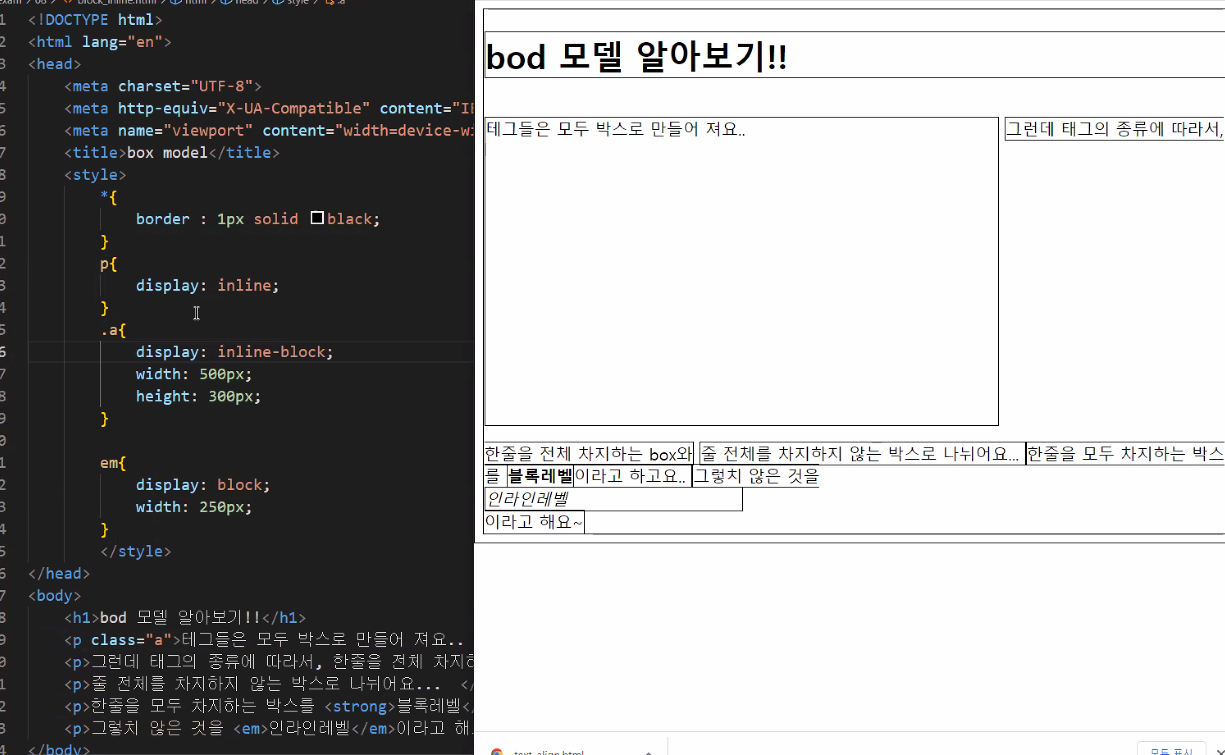Click the code line starting <p>그런데 태그의 종류에
This screenshot has width=1225, height=755.
pos(269,661)
